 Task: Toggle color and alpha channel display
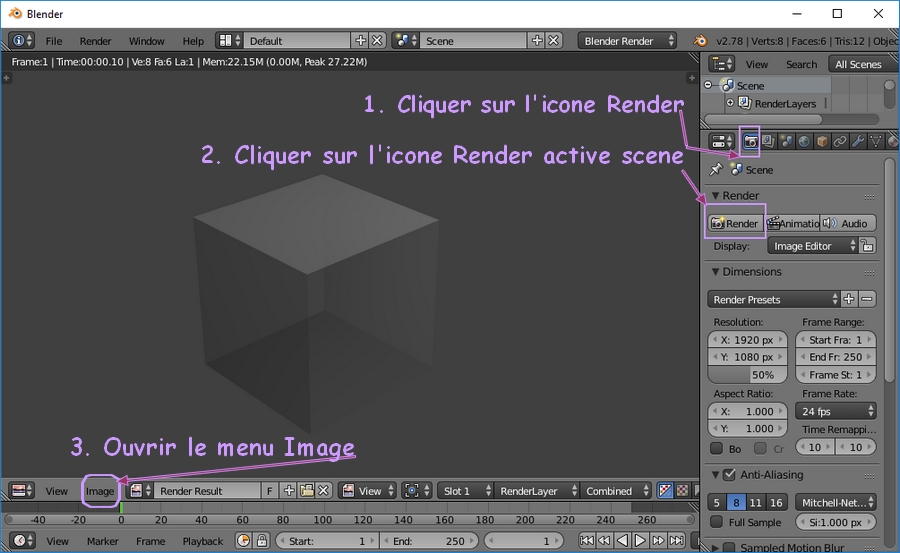tap(665, 491)
